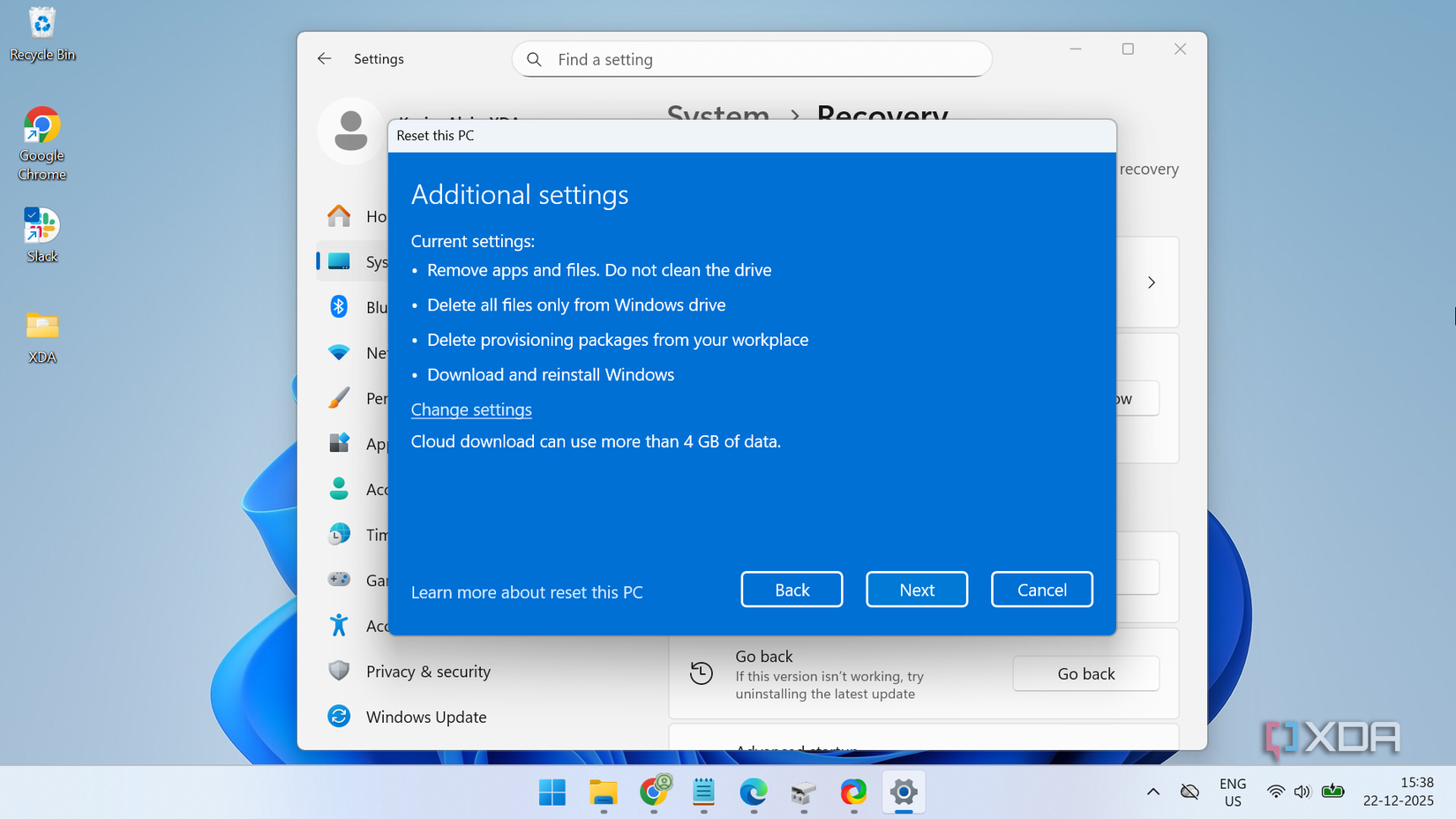Click 'Remove apps and files' bullet text

[x=599, y=270]
